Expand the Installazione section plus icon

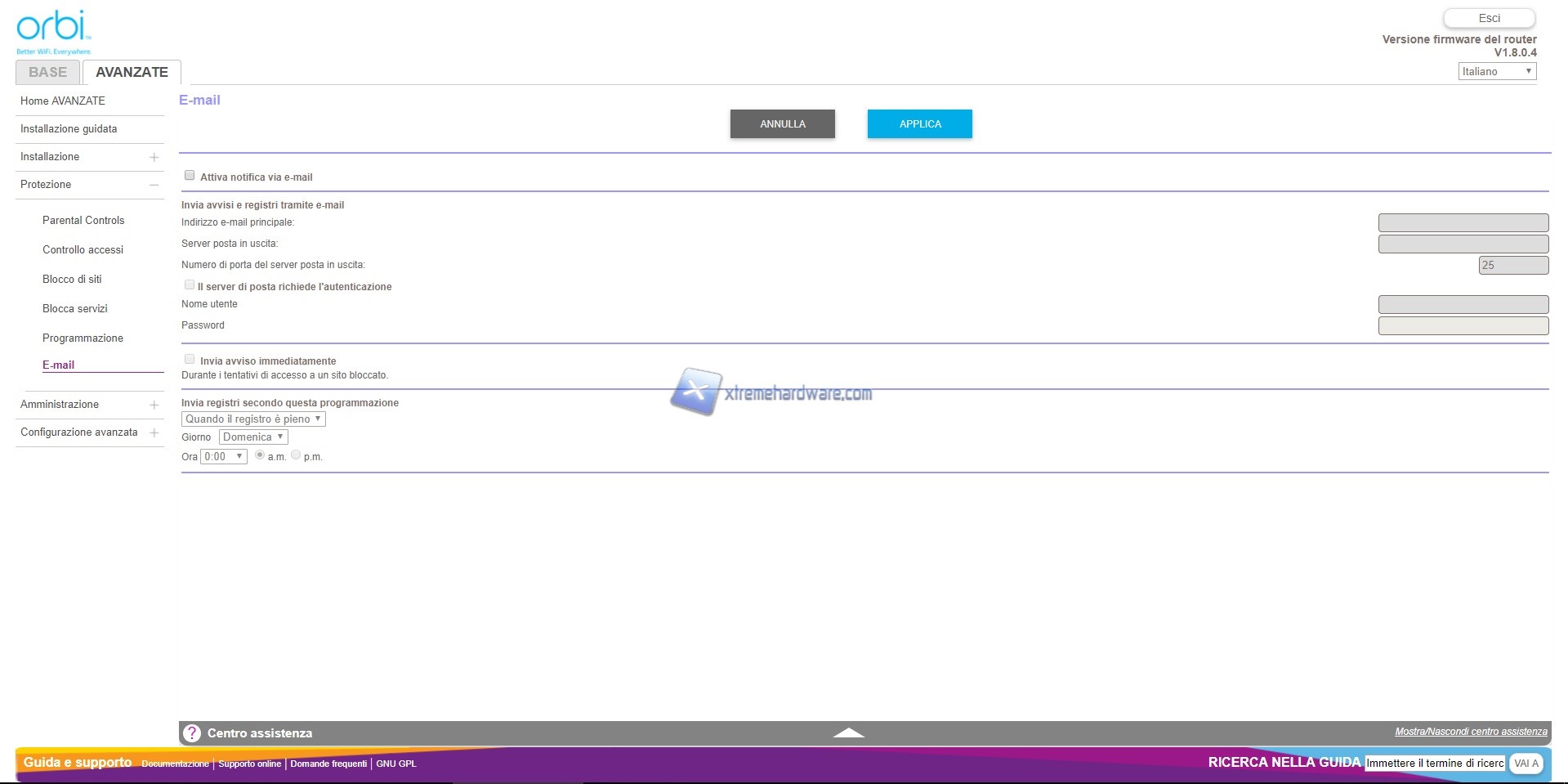click(x=154, y=157)
